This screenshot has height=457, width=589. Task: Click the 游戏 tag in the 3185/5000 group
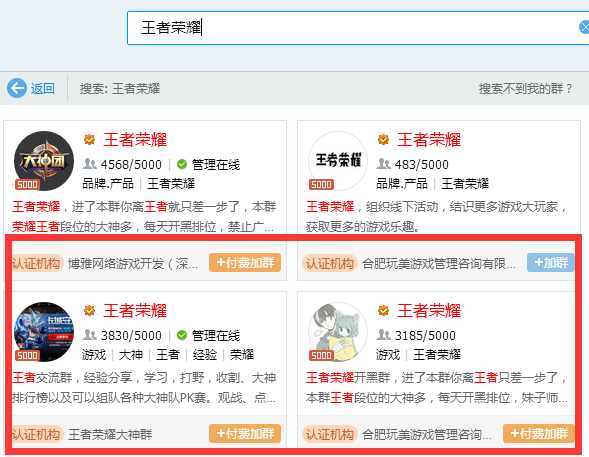[x=388, y=354]
